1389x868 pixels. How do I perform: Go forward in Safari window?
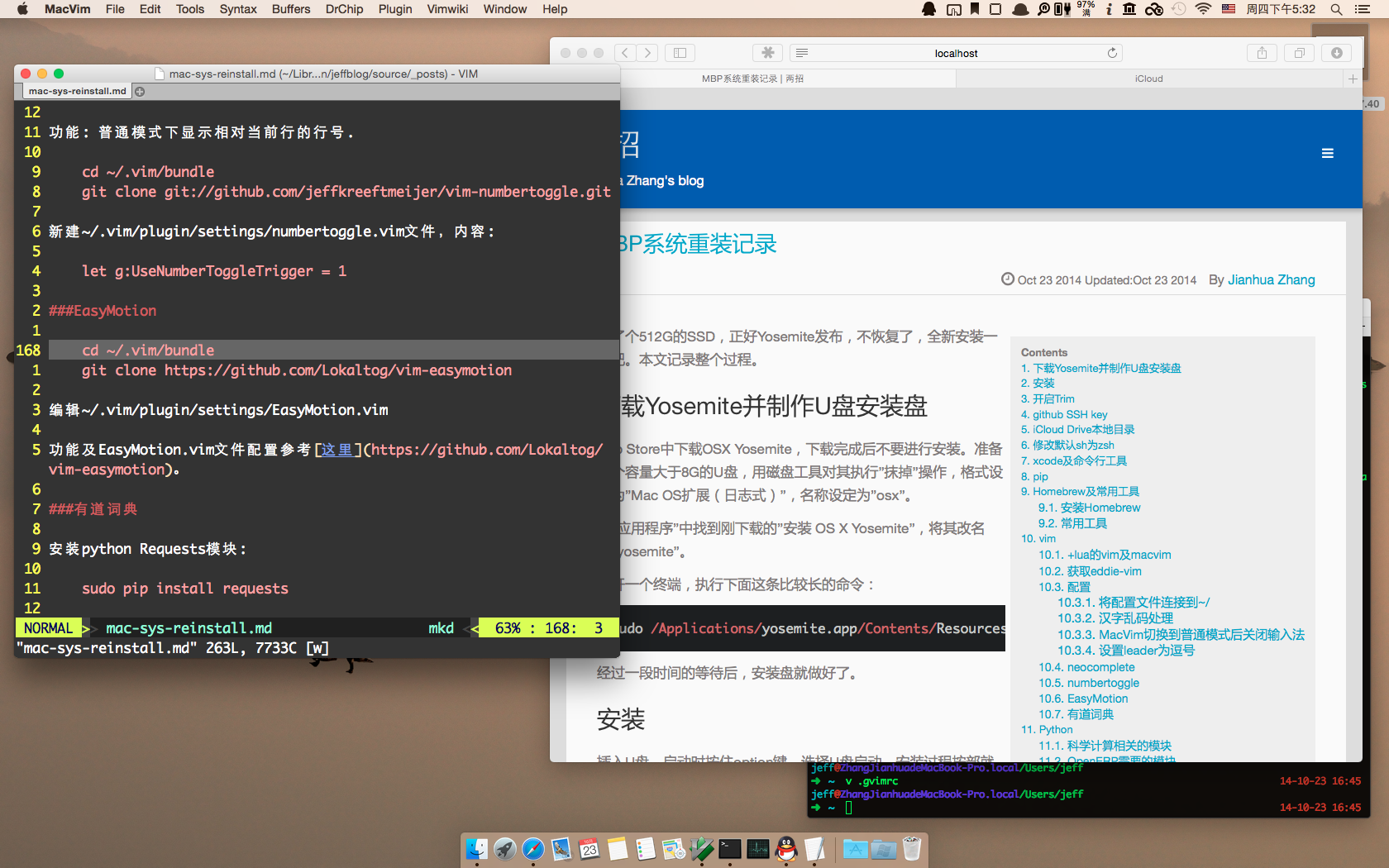tap(647, 53)
